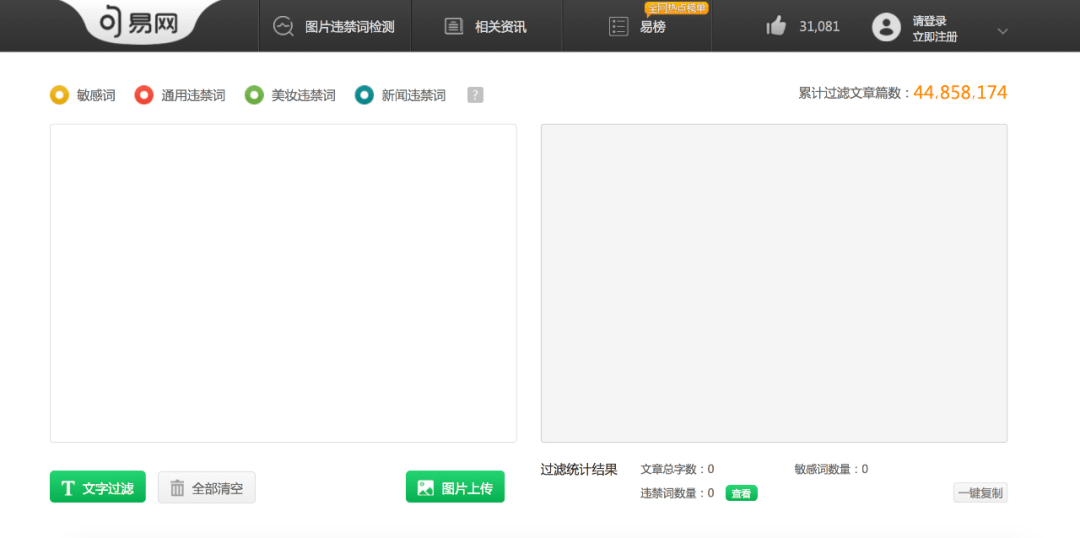The height and width of the screenshot is (538, 1080).
Task: Select the 敏感词 radio option
Action: click(x=60, y=95)
